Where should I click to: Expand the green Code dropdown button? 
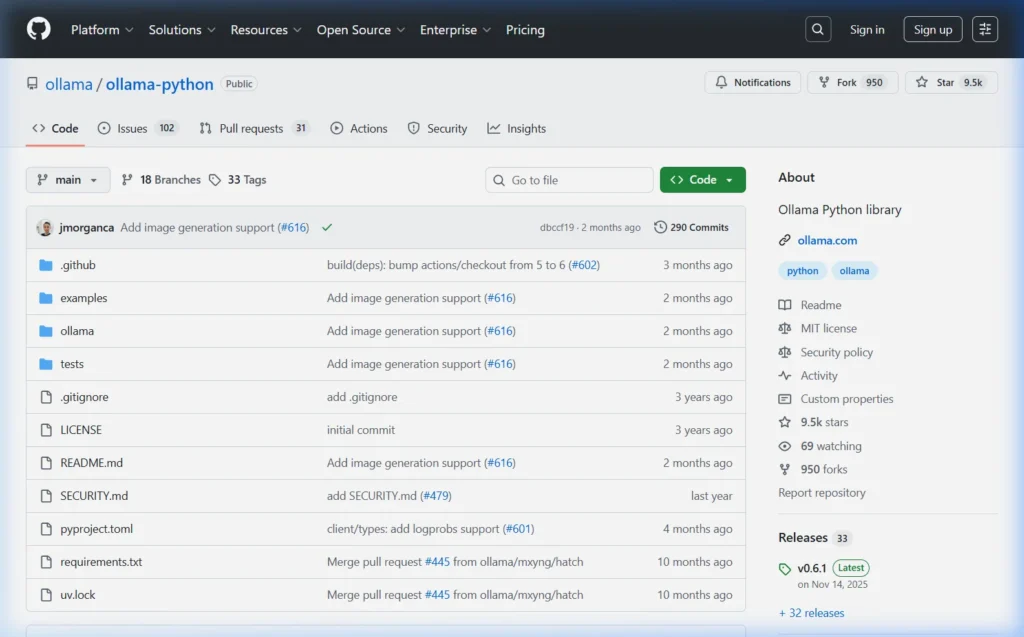point(702,180)
